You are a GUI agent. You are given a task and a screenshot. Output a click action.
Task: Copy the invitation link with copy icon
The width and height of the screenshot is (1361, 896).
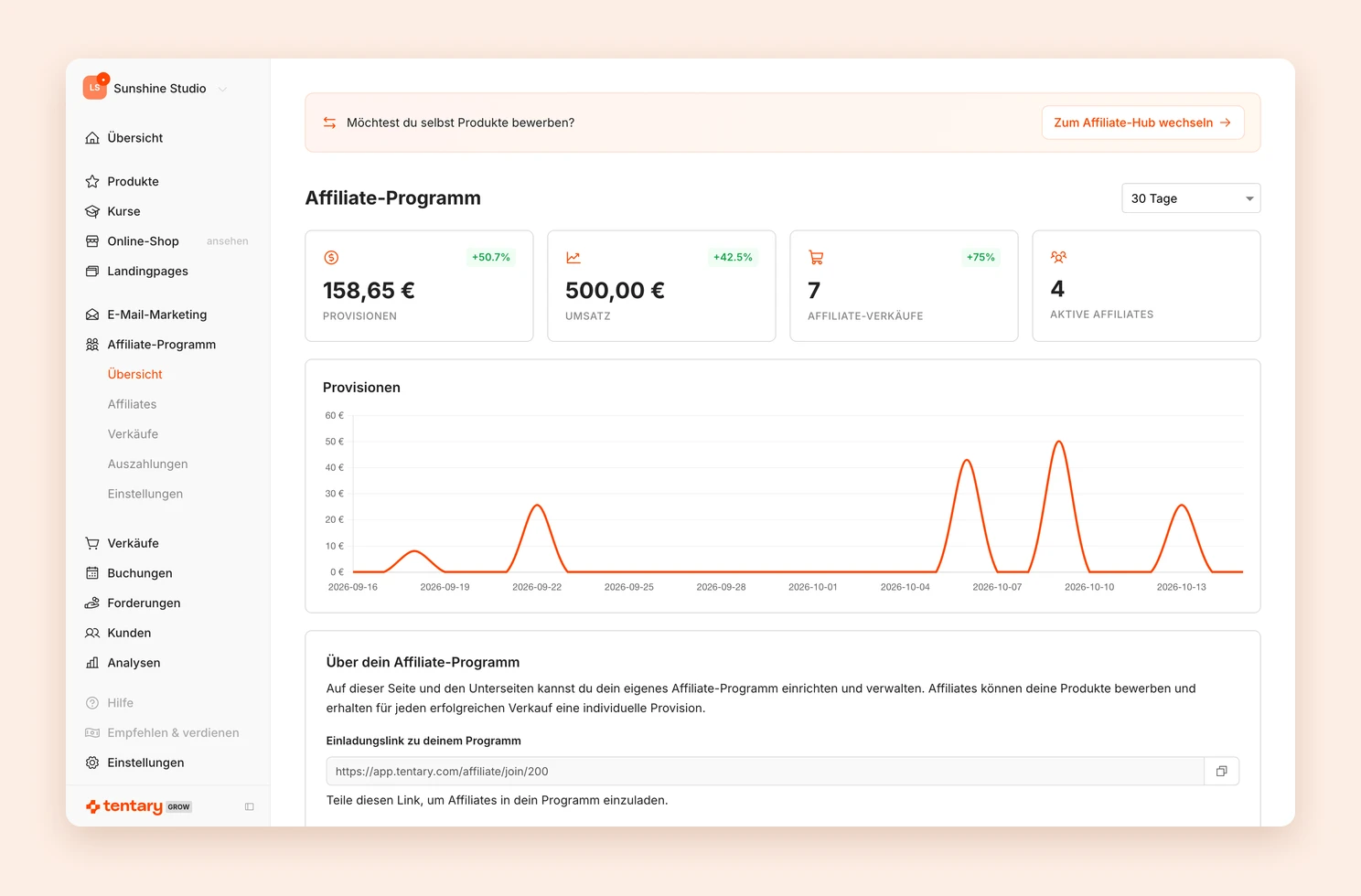click(x=1221, y=772)
